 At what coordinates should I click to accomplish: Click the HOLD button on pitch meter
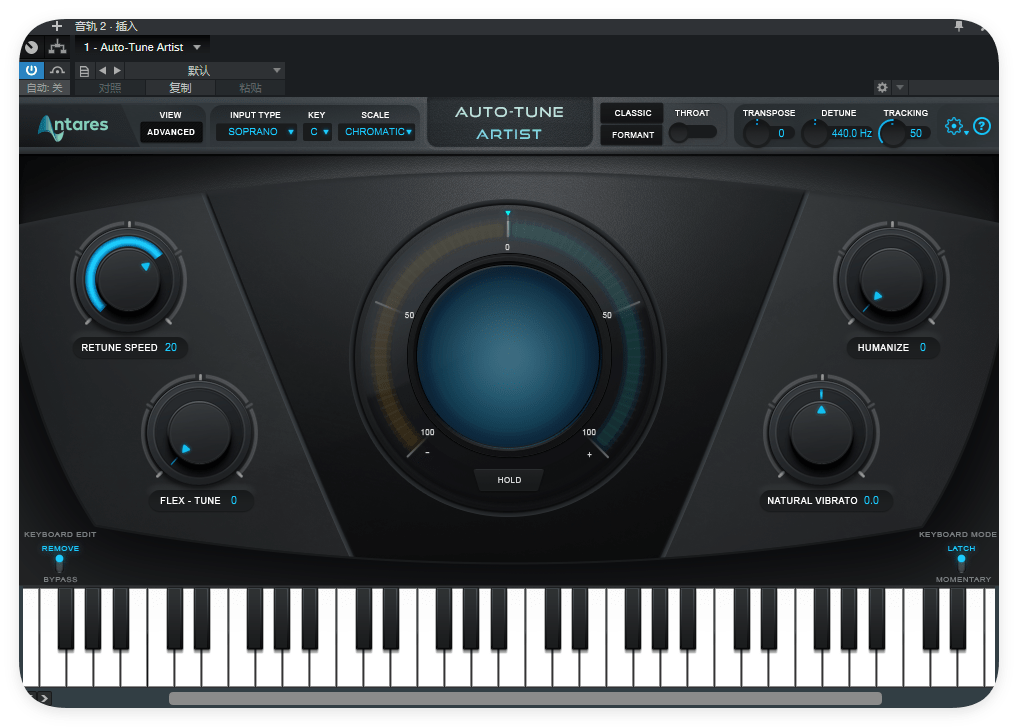pos(509,480)
